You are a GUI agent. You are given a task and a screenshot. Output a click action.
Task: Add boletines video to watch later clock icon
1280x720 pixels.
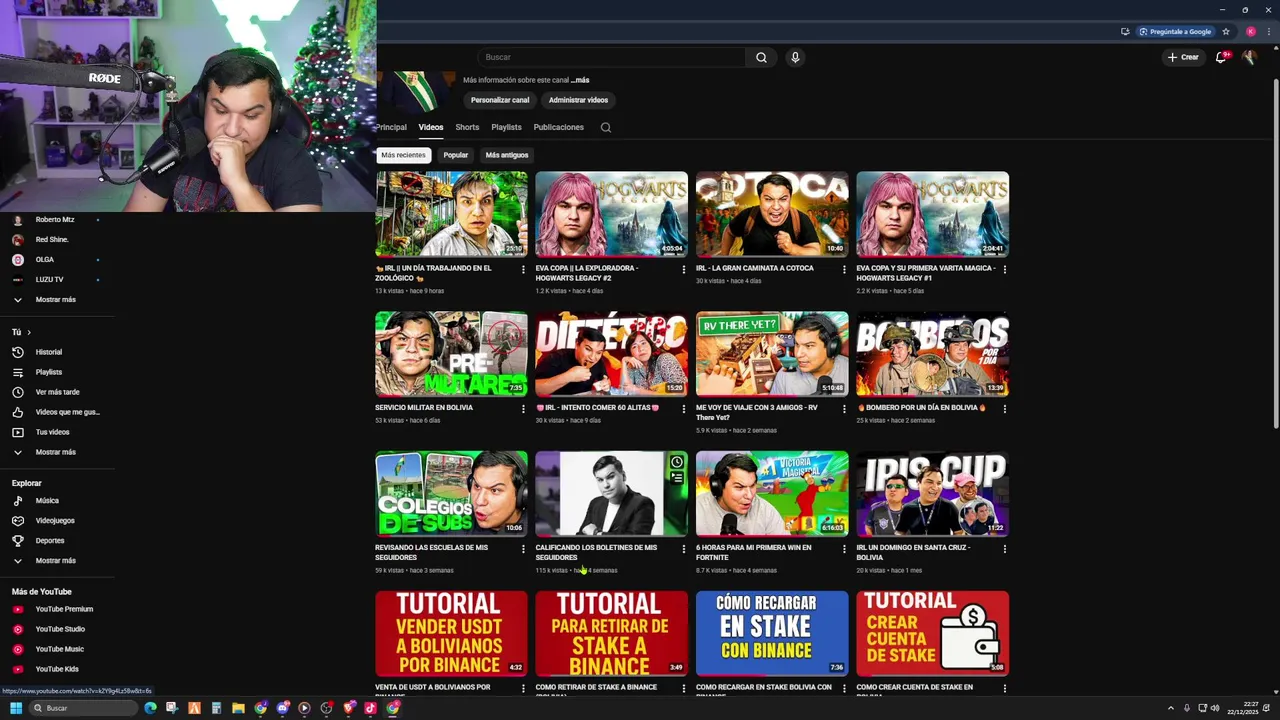click(x=677, y=462)
